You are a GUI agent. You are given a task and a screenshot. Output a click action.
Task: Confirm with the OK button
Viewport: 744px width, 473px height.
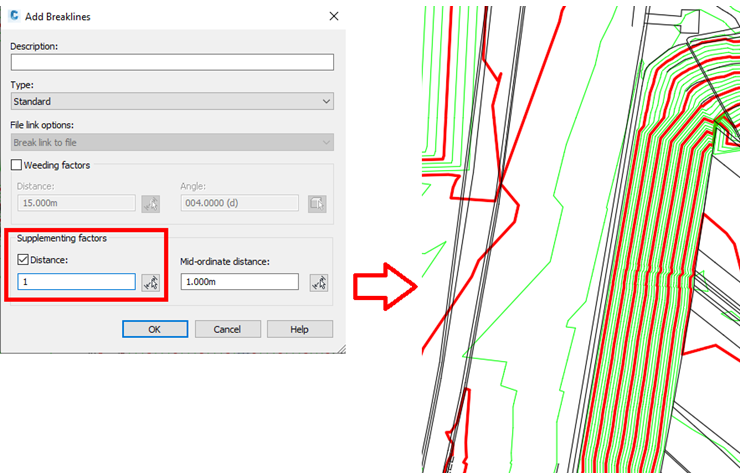[x=155, y=329]
